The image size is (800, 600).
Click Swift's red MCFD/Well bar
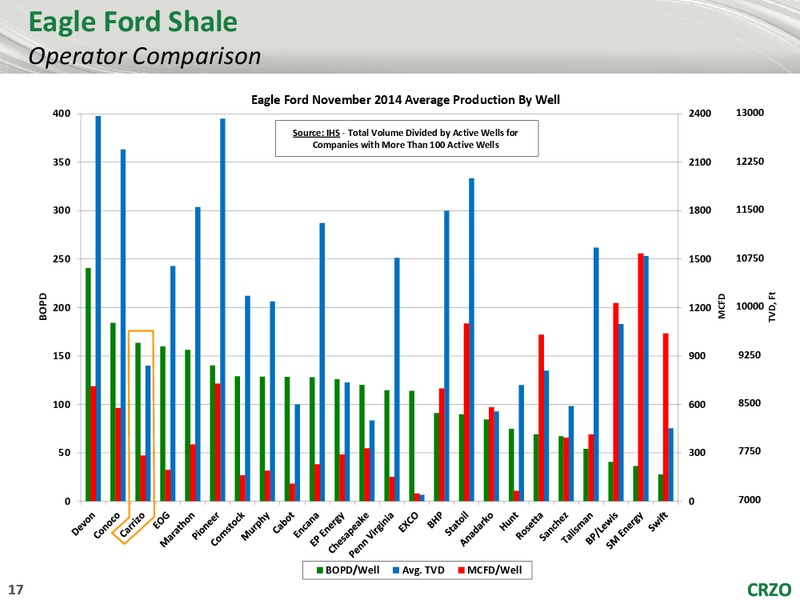pos(666,417)
